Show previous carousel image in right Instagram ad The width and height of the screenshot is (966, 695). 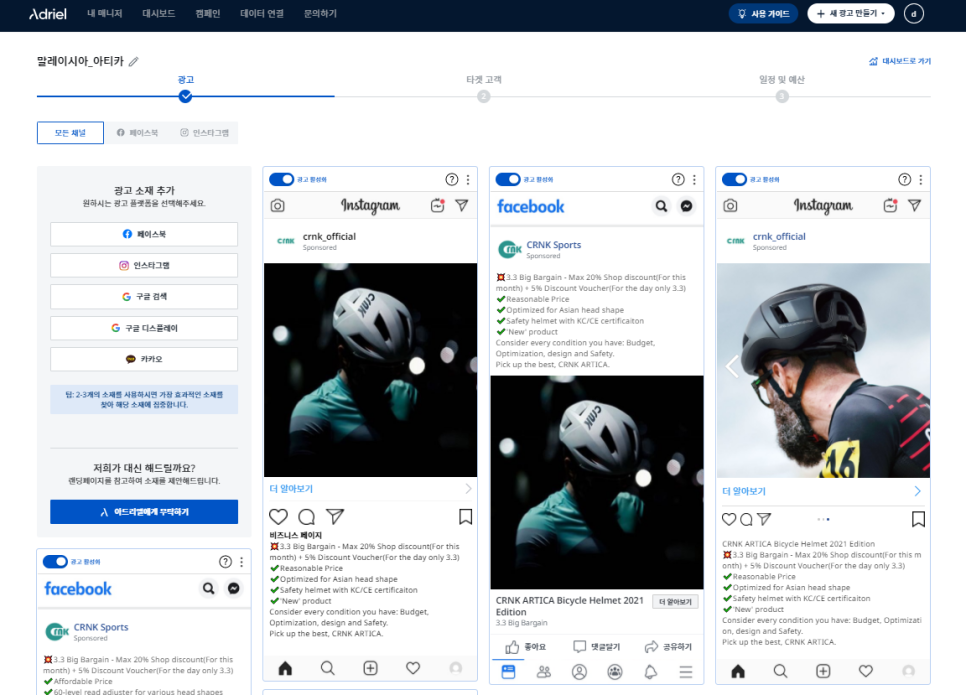[732, 367]
